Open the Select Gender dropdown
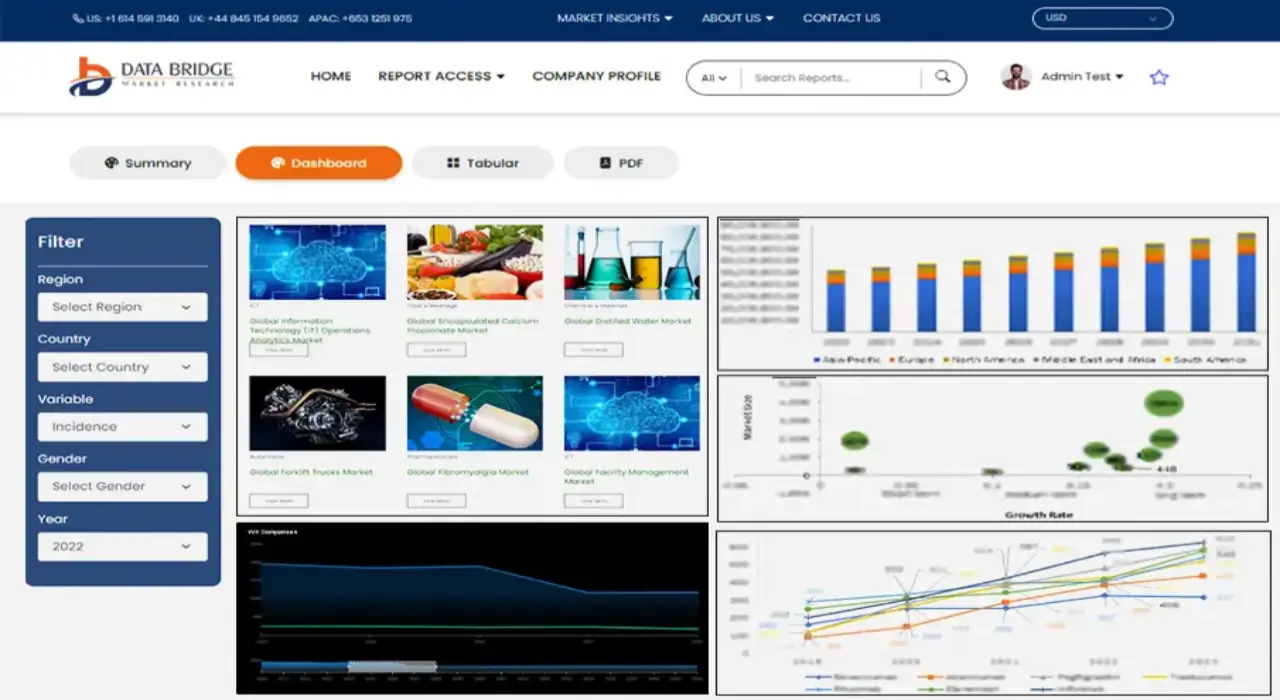 point(122,486)
